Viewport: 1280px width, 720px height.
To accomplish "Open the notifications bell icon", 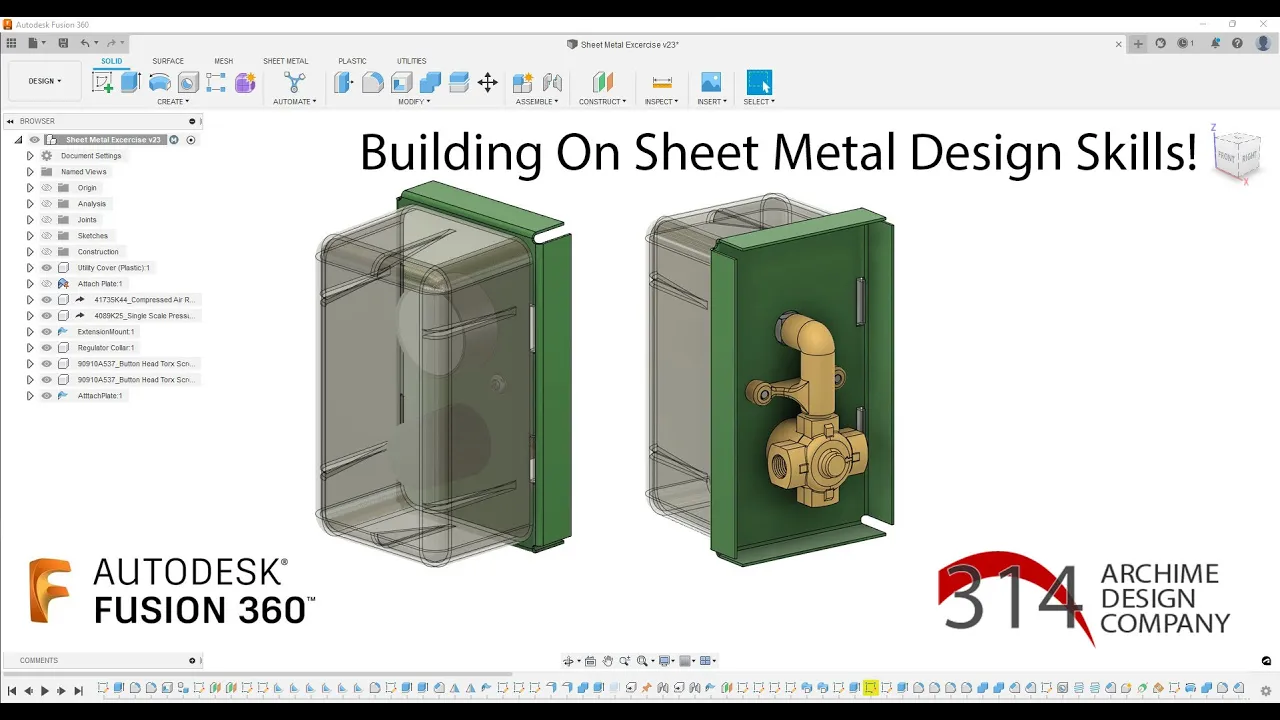I will click(x=1216, y=43).
